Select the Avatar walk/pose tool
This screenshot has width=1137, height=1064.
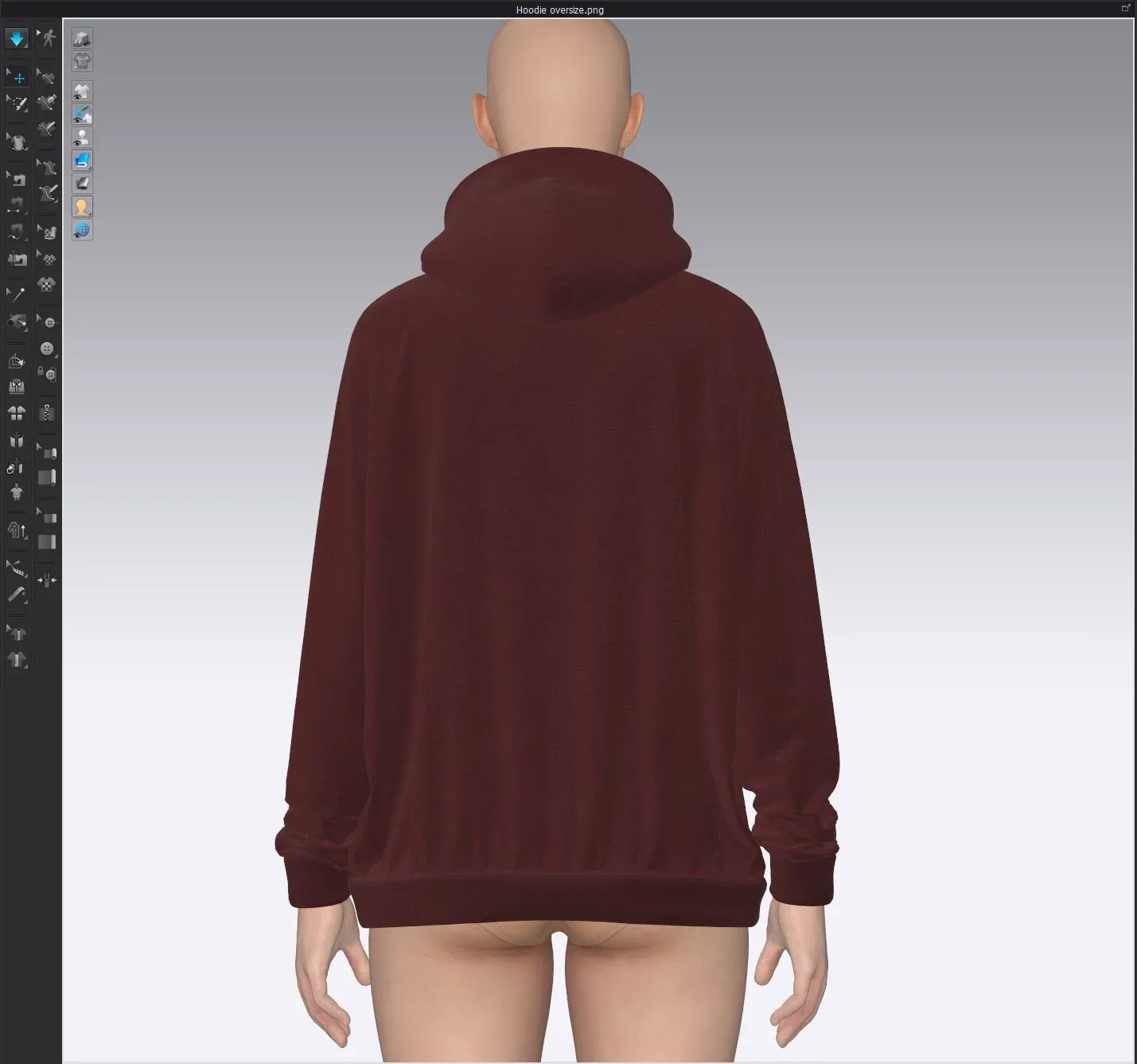tap(46, 39)
